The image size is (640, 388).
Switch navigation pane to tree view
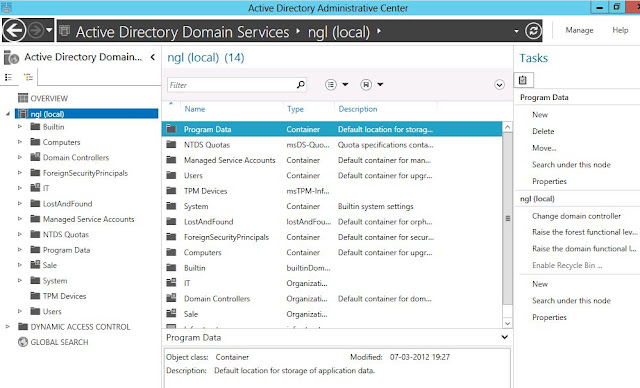(28, 77)
